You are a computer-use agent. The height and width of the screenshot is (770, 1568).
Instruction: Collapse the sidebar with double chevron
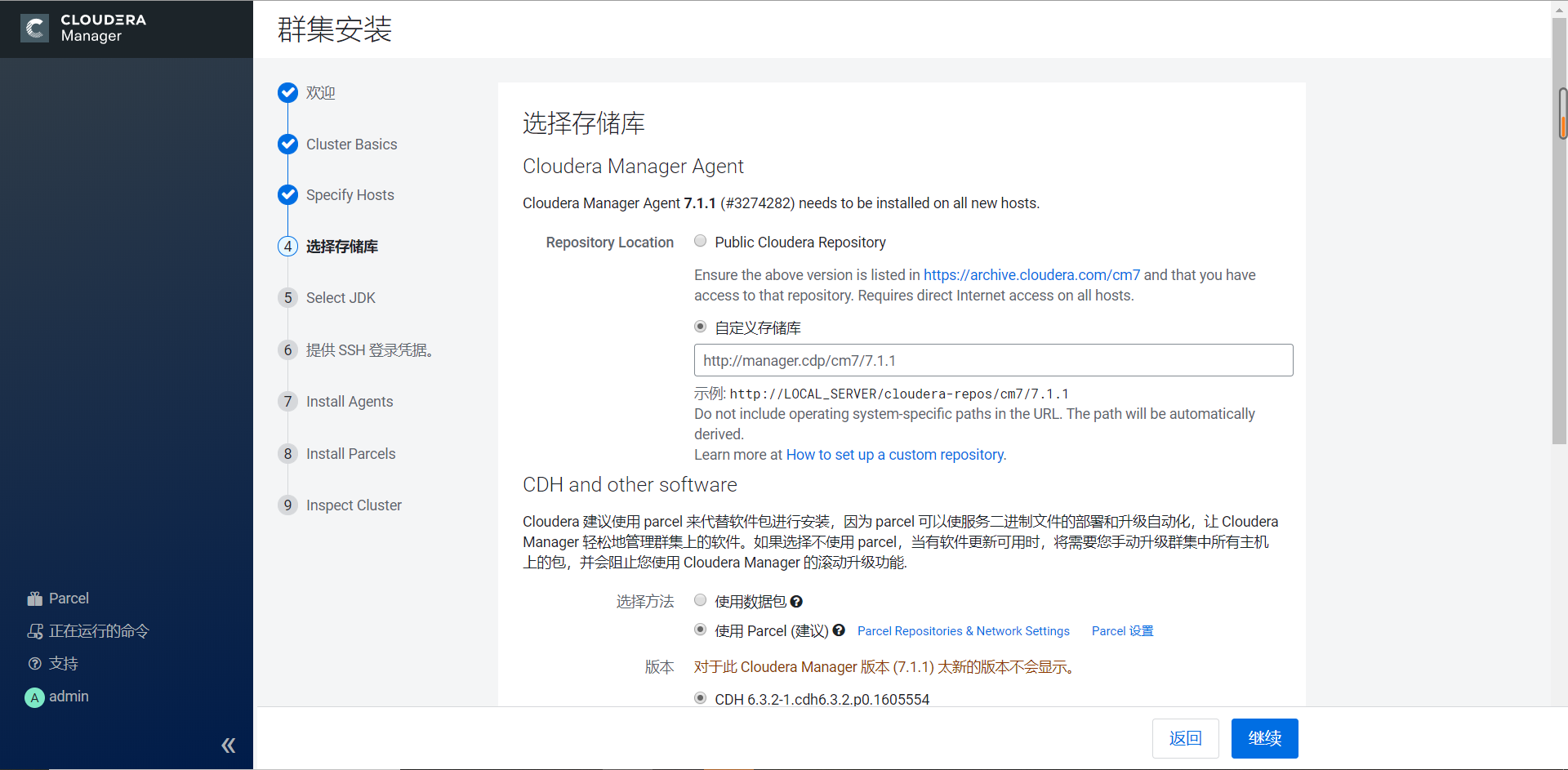click(x=229, y=746)
